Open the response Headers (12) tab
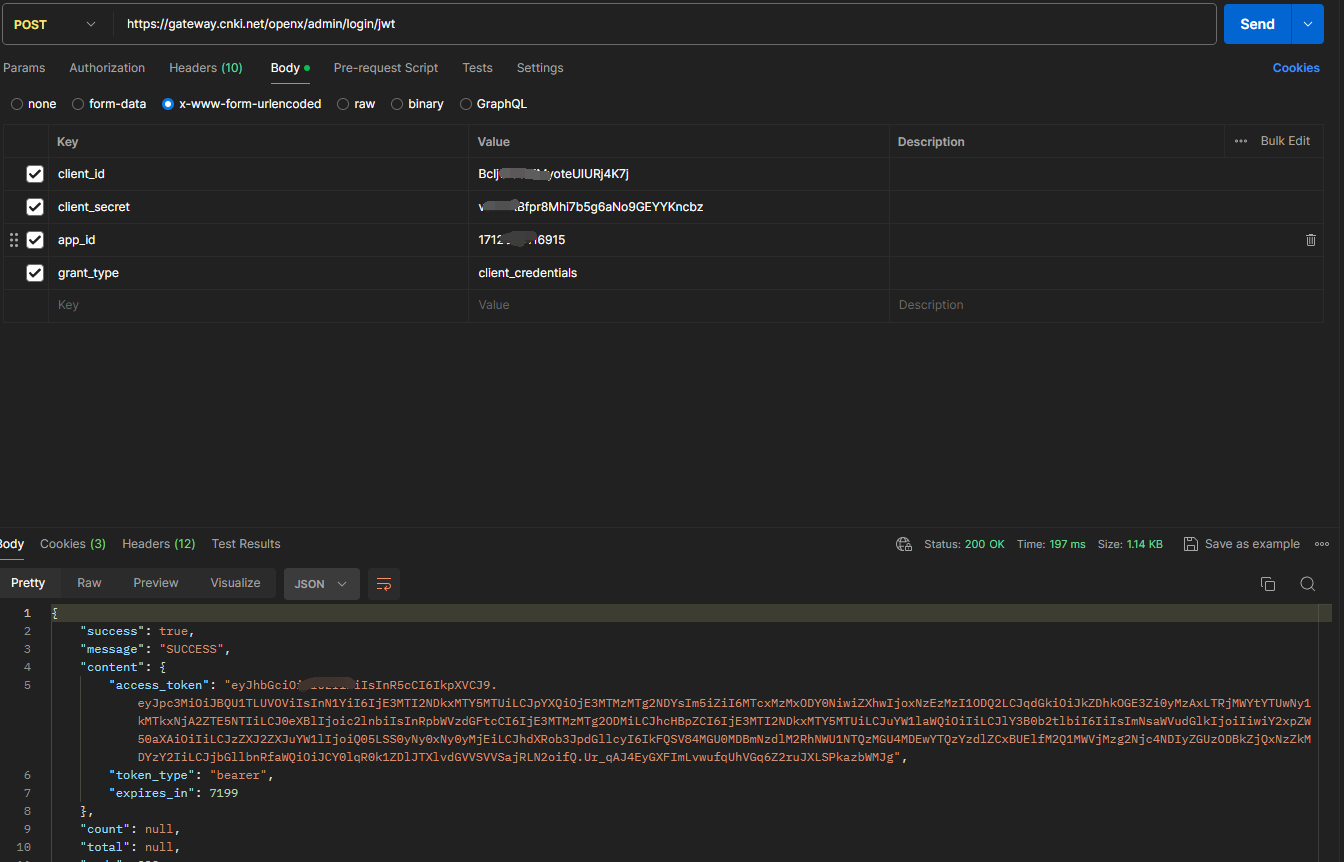1344x862 pixels. coord(159,544)
